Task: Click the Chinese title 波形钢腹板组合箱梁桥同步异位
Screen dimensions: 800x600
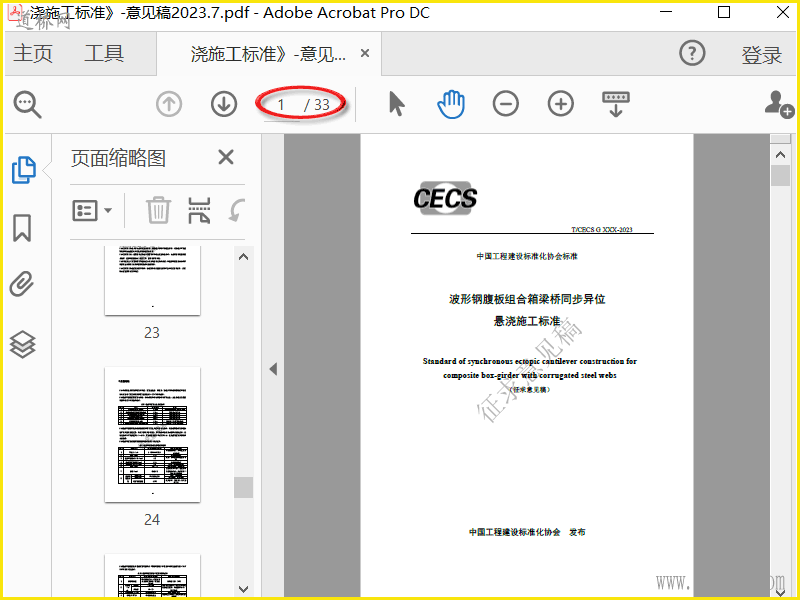Action: coord(527,299)
